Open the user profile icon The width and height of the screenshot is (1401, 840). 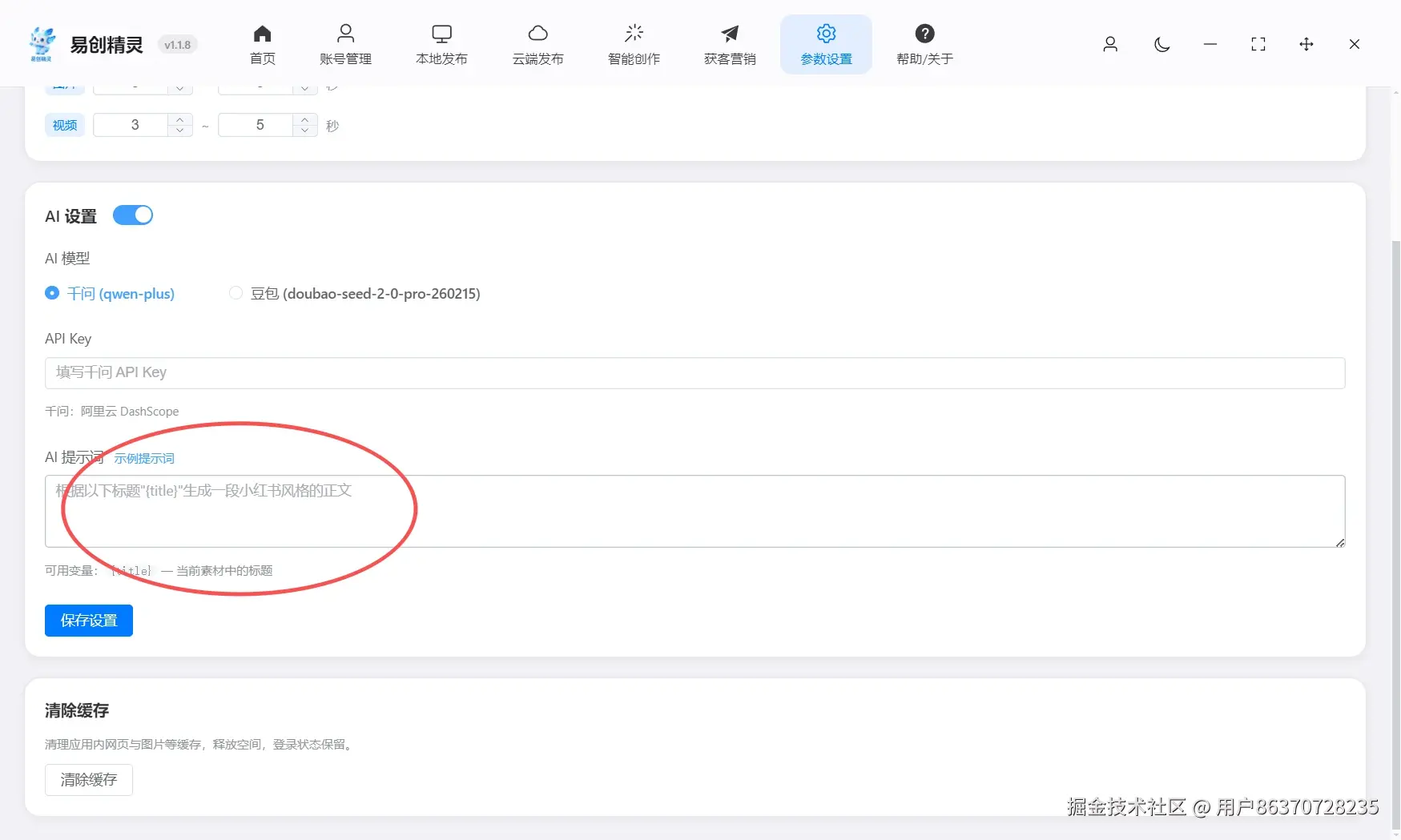[1110, 44]
